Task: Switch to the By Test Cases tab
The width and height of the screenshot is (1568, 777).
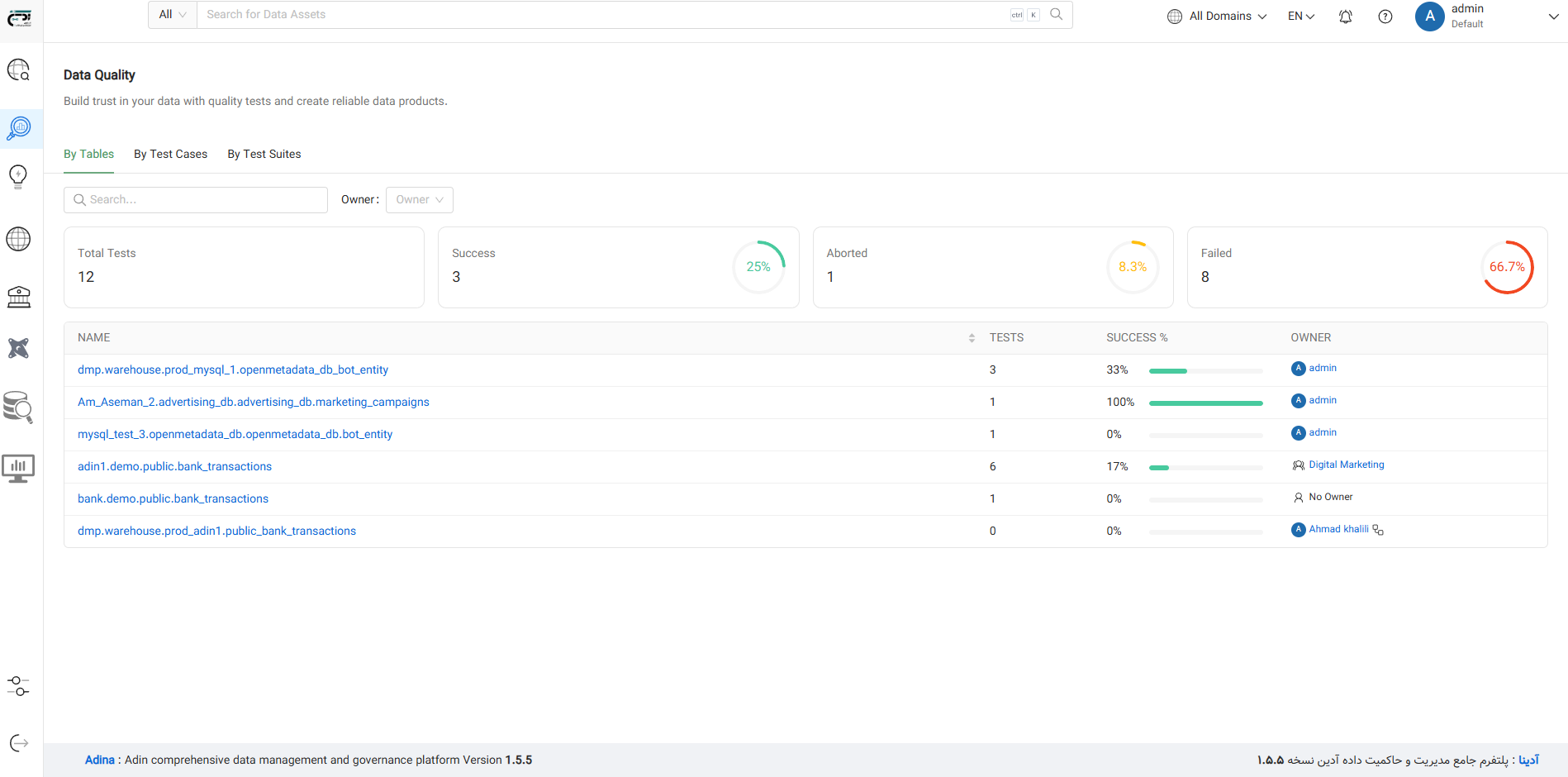Action: click(170, 155)
